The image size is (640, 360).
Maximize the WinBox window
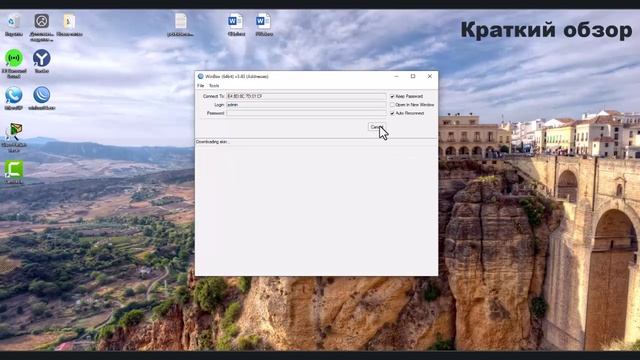coord(413,76)
